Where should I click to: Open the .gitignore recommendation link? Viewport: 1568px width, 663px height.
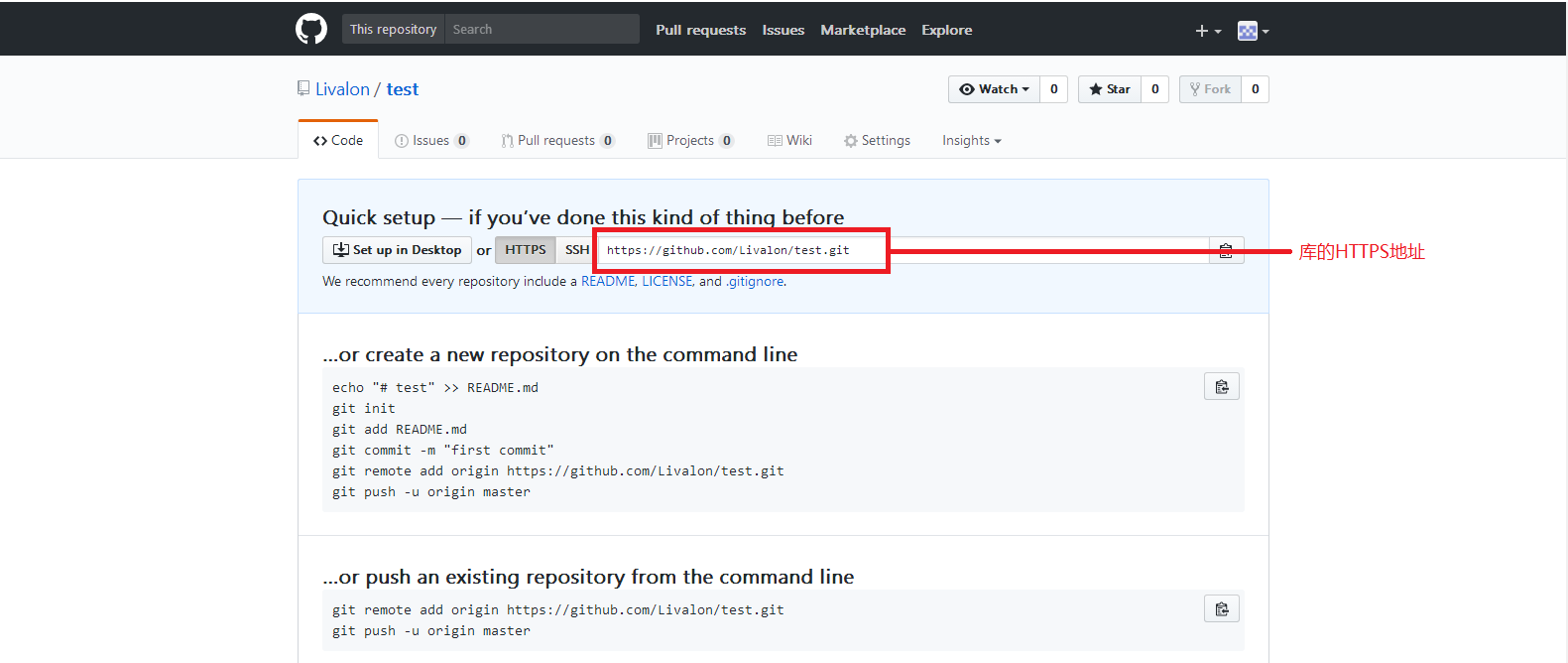tap(755, 281)
